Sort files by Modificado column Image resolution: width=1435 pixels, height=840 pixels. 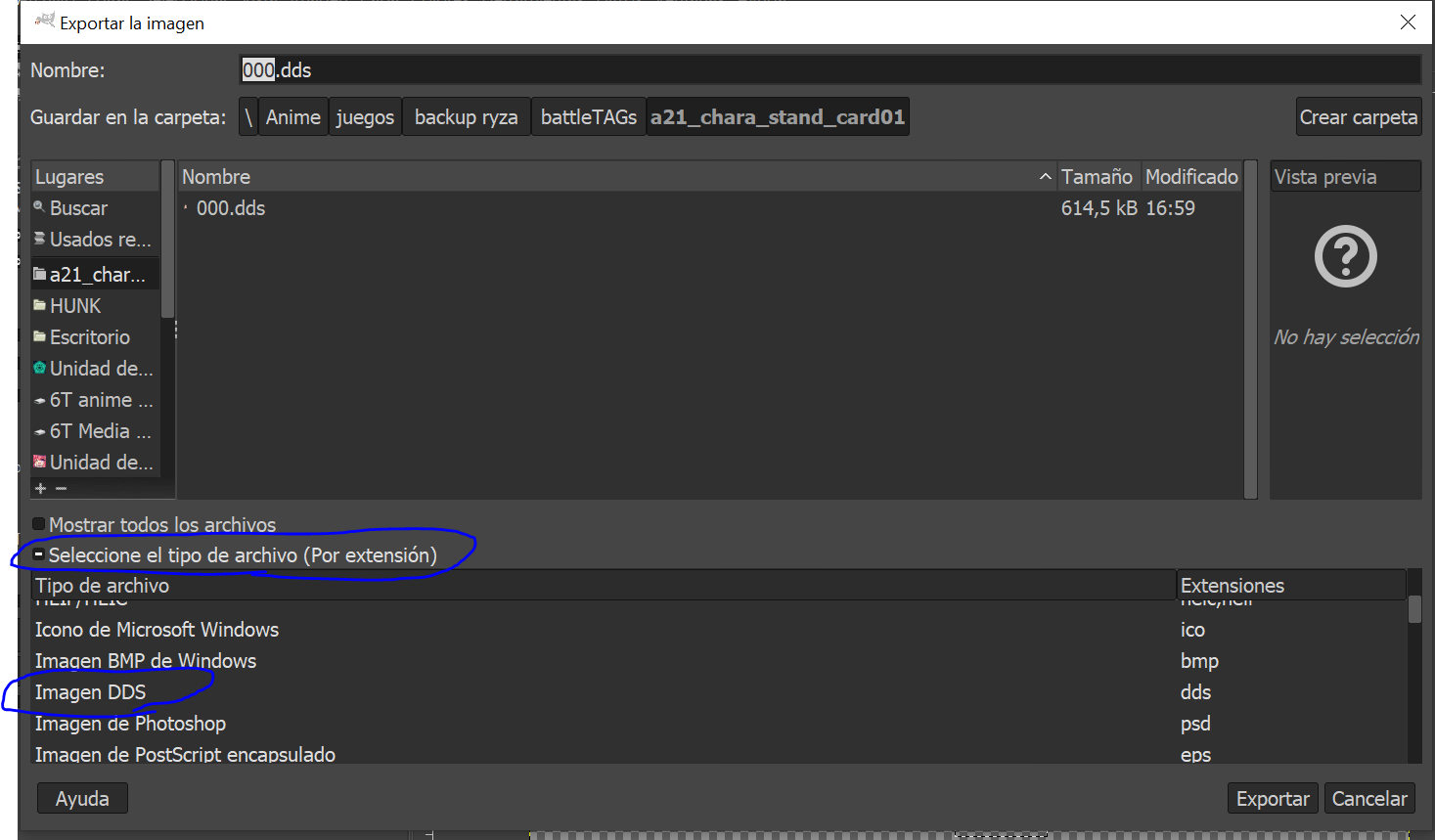tap(1191, 177)
